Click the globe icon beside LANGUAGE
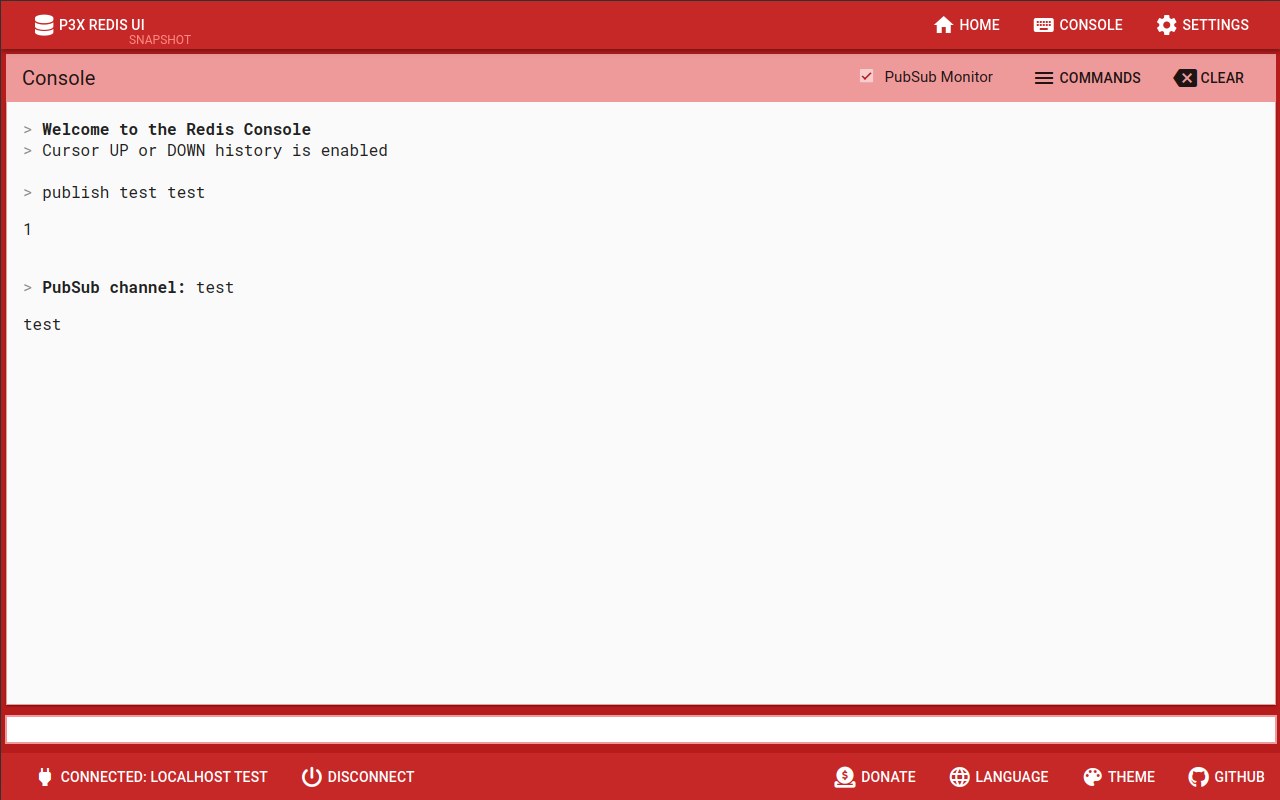Screen dimensions: 1280x800 pyautogui.click(x=960, y=777)
